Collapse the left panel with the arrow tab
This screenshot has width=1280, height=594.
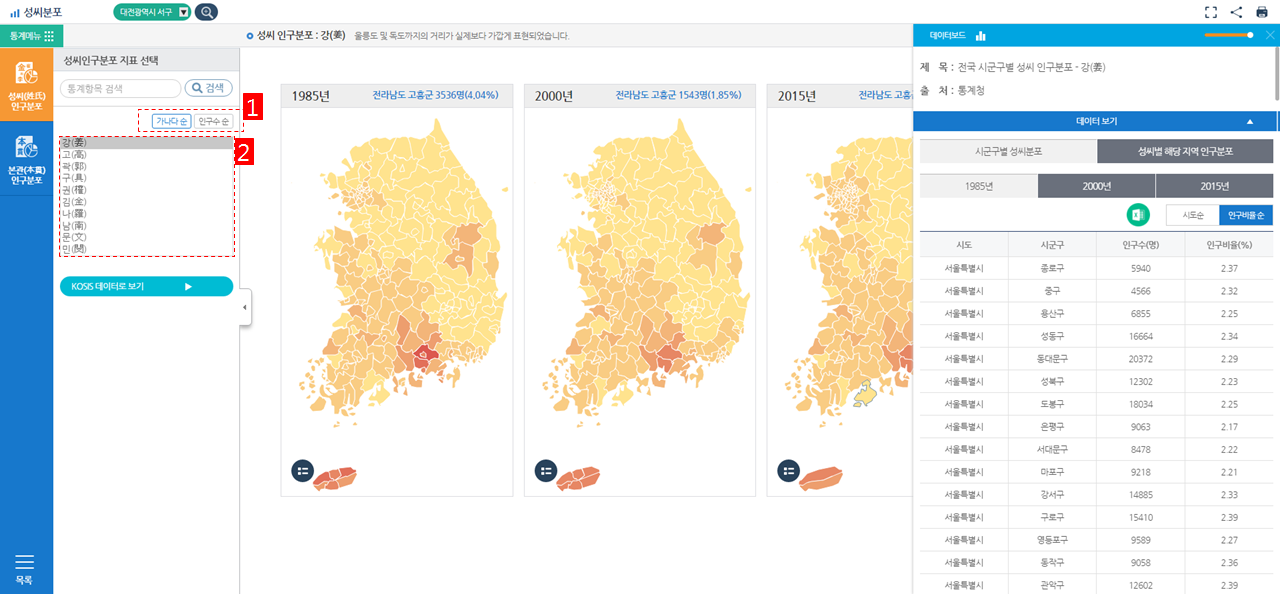click(245, 307)
